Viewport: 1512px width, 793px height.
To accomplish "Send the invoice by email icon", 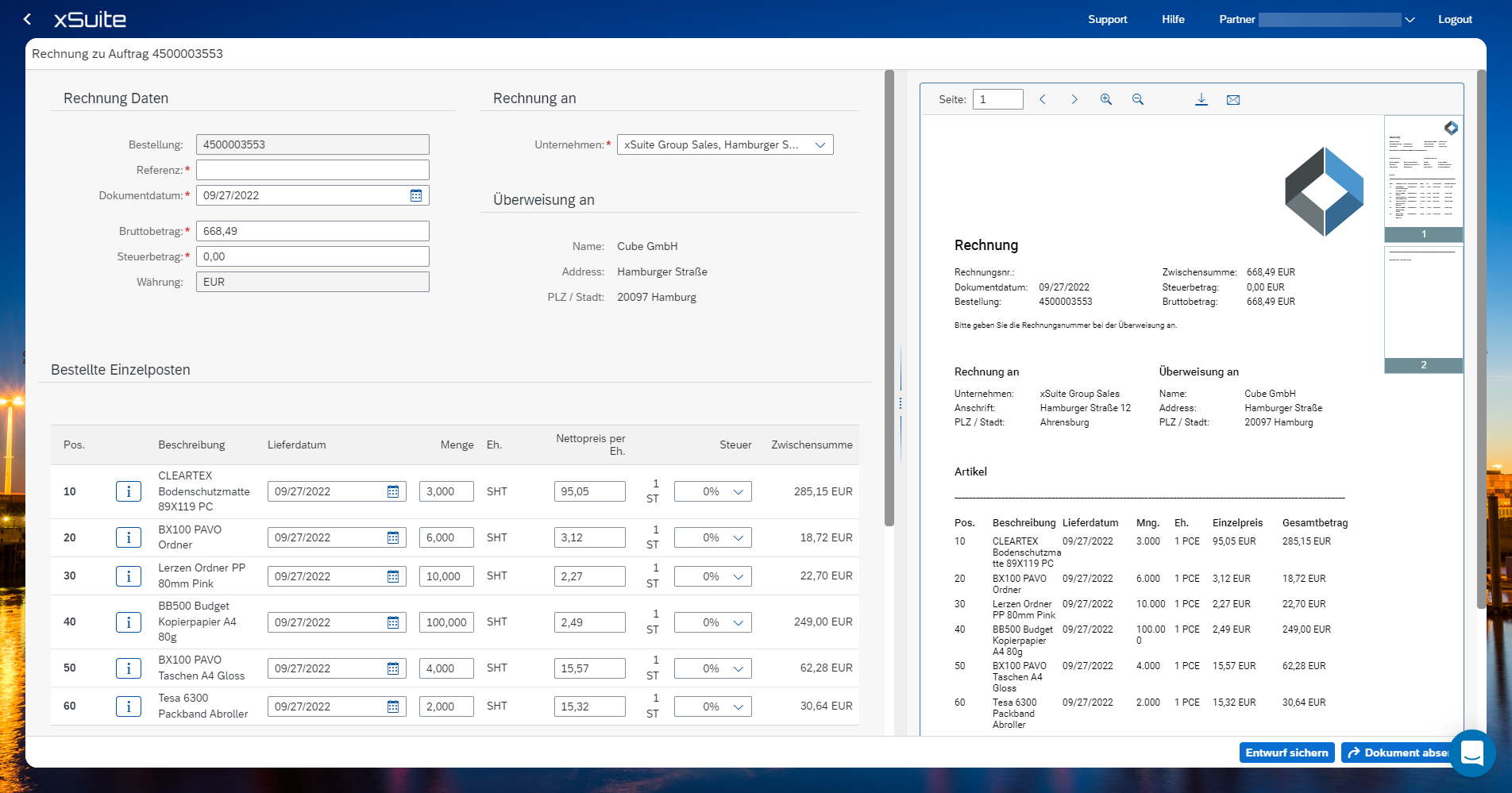I will point(1232,99).
